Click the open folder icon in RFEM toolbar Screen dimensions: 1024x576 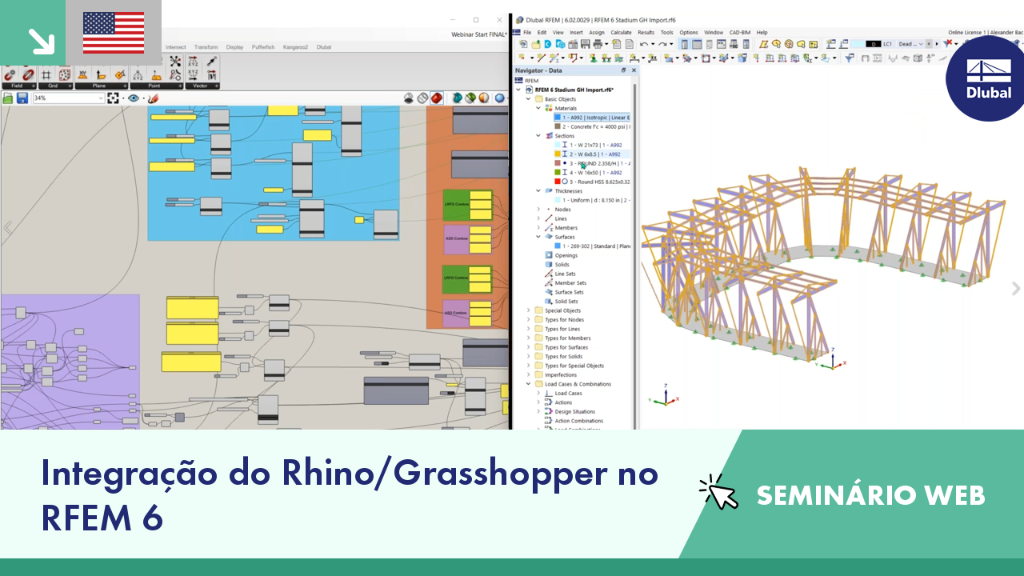coord(536,44)
